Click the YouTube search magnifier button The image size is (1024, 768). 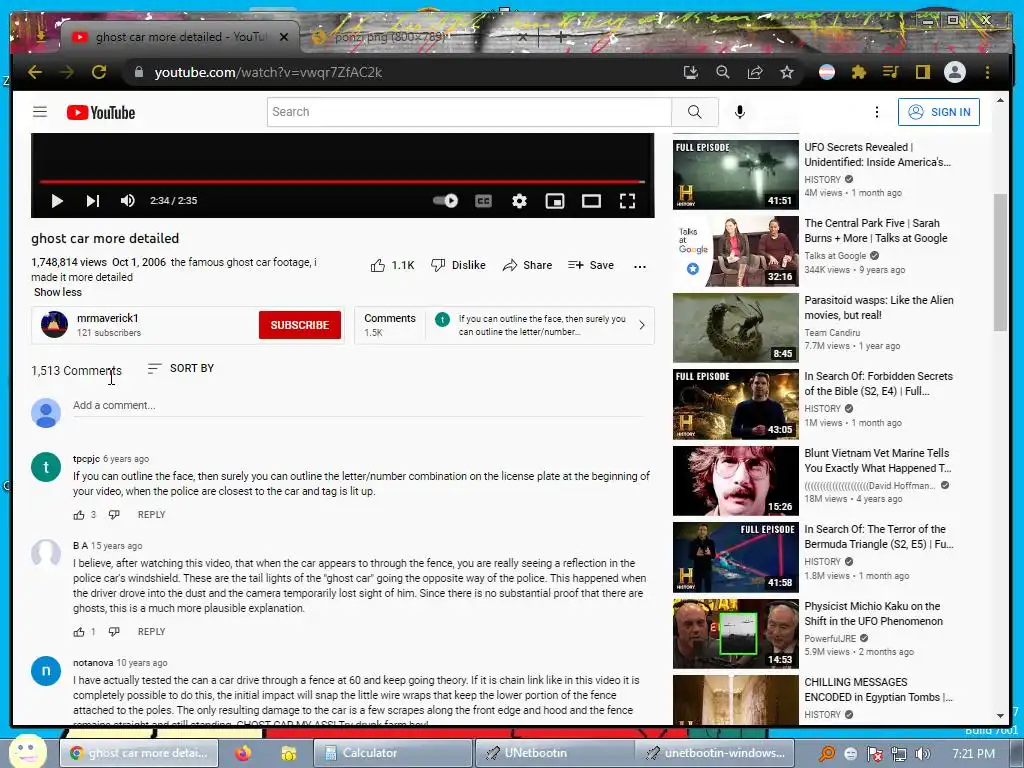point(695,112)
